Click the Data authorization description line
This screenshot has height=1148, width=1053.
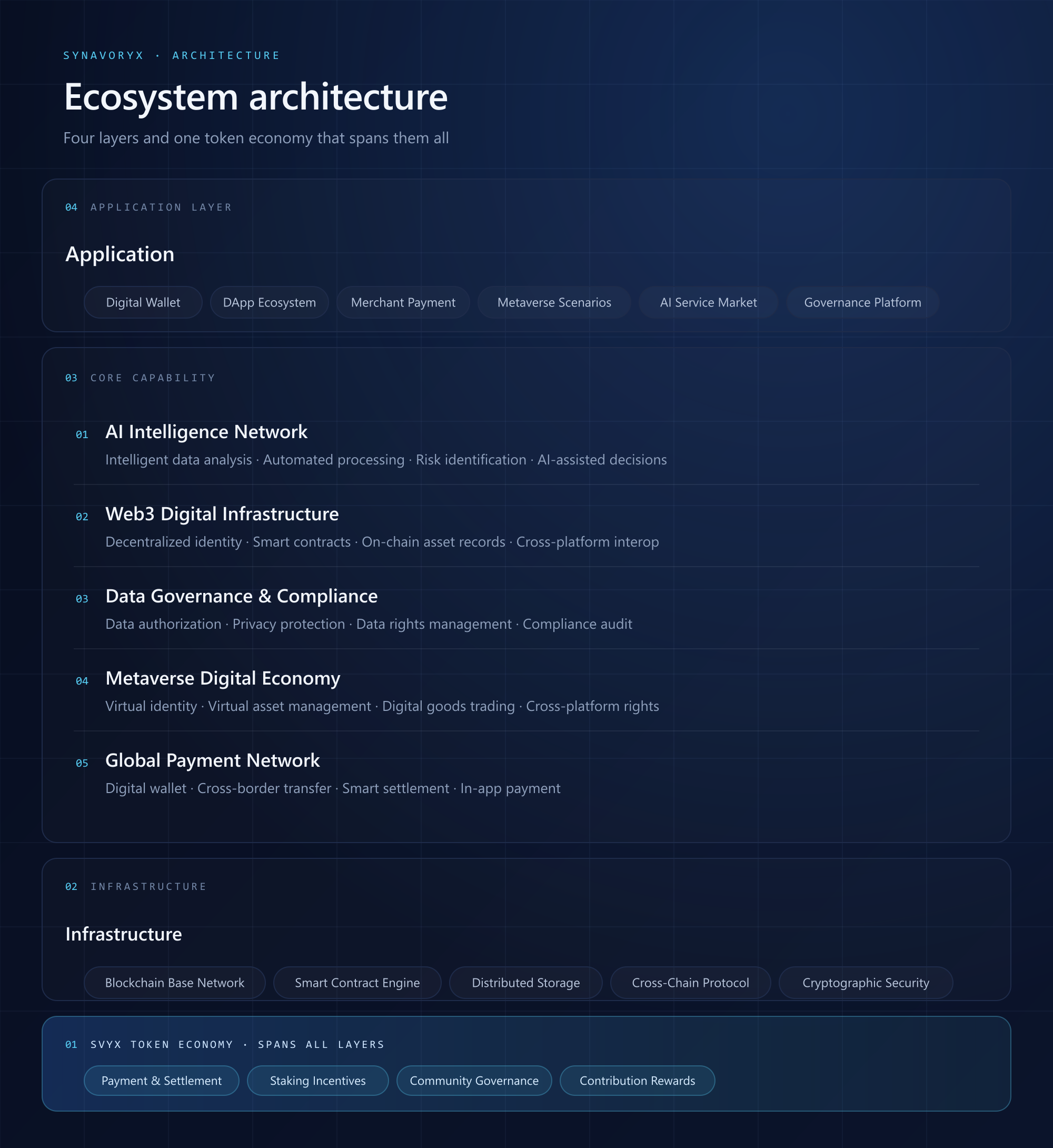369,624
